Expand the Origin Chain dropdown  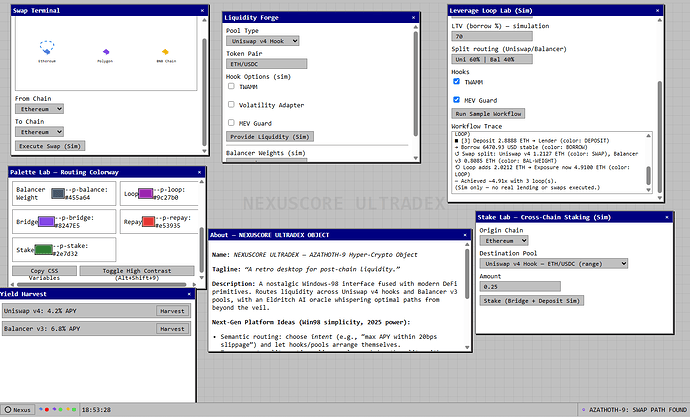coord(506,241)
